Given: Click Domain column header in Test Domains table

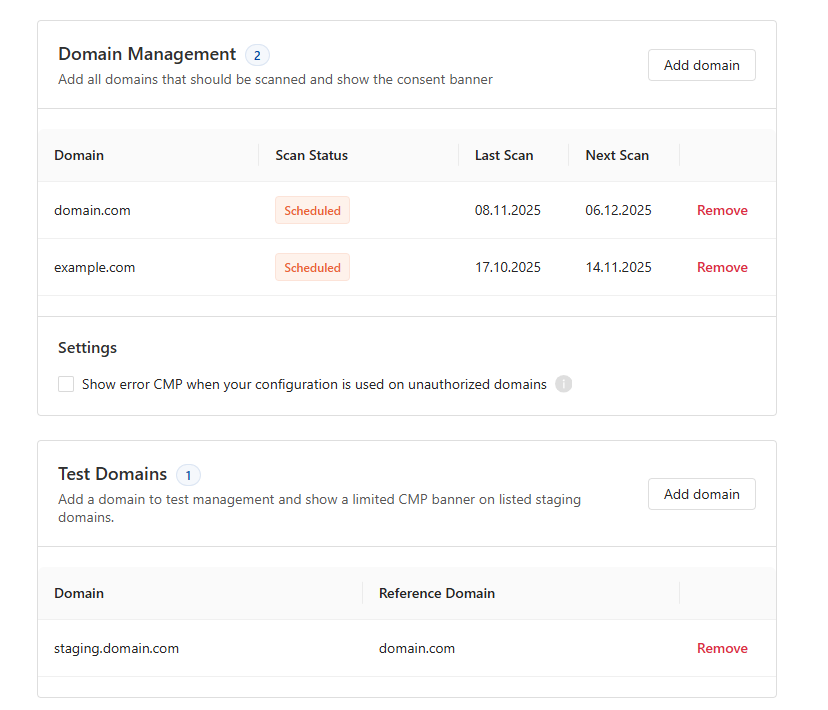Looking at the screenshot, I should tap(79, 593).
